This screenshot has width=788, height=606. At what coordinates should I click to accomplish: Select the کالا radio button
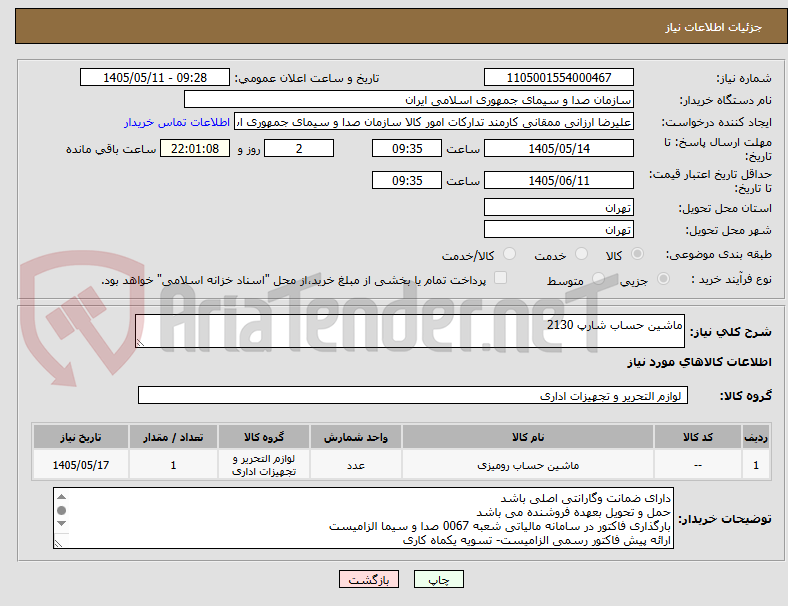pyautogui.click(x=637, y=254)
